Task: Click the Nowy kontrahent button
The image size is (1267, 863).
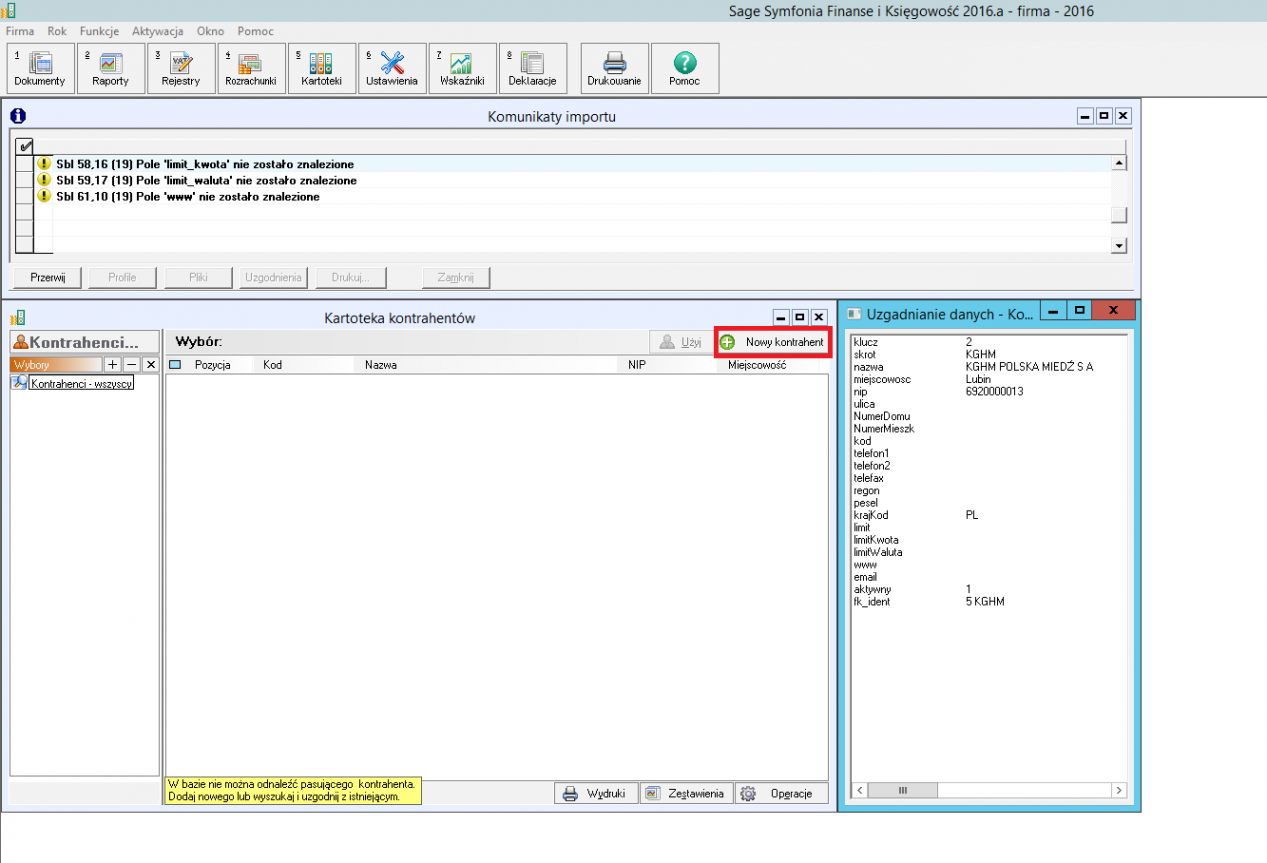Action: coord(774,342)
